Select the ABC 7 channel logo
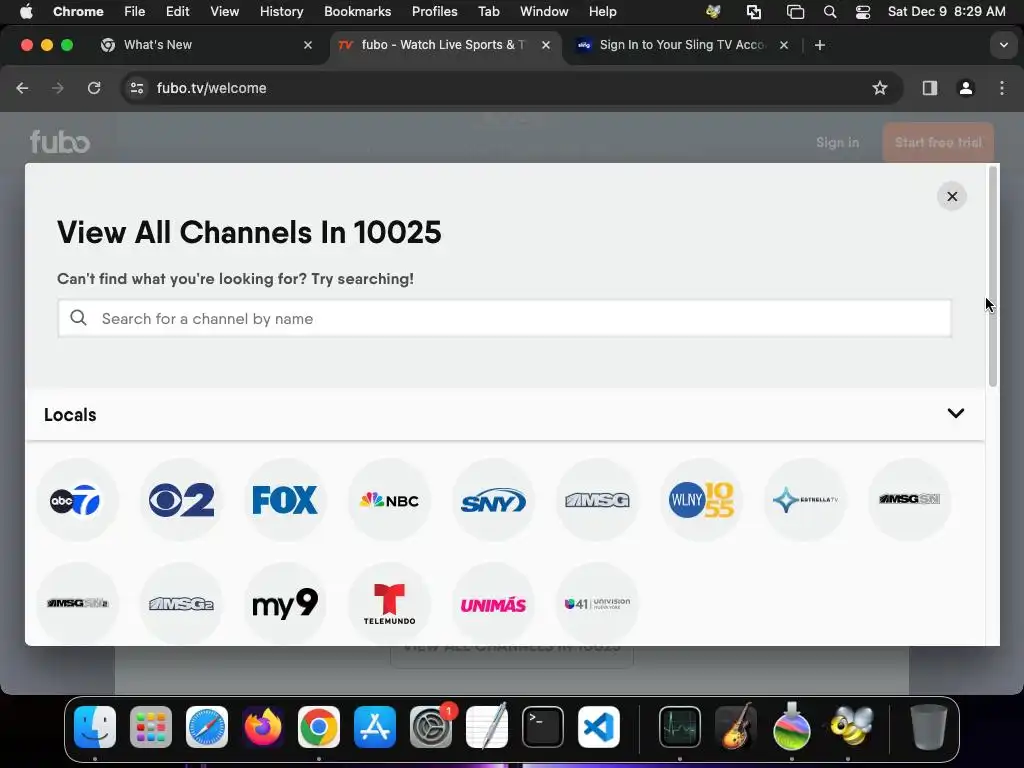Image resolution: width=1024 pixels, height=768 pixels. 77,500
